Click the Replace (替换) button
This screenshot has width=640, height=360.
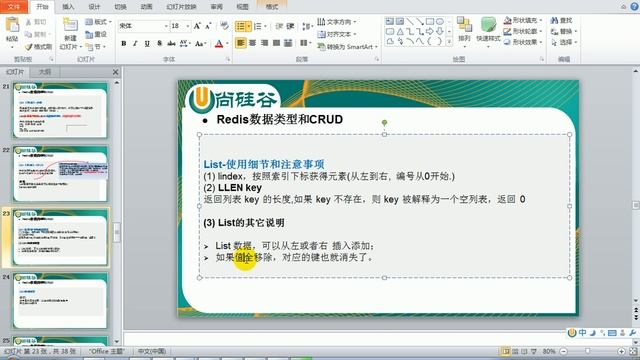[564, 31]
